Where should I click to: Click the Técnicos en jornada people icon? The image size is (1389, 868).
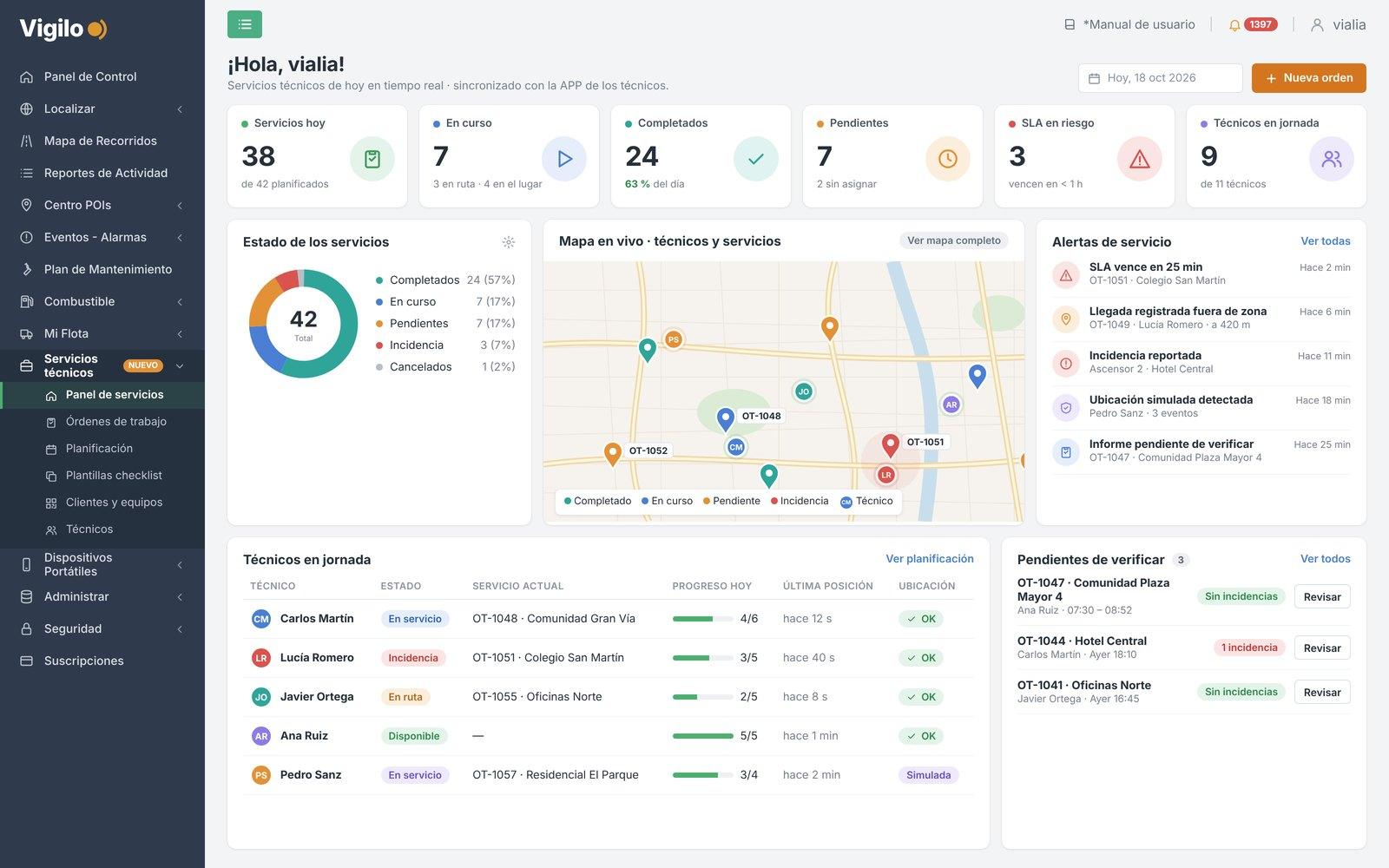(1331, 159)
